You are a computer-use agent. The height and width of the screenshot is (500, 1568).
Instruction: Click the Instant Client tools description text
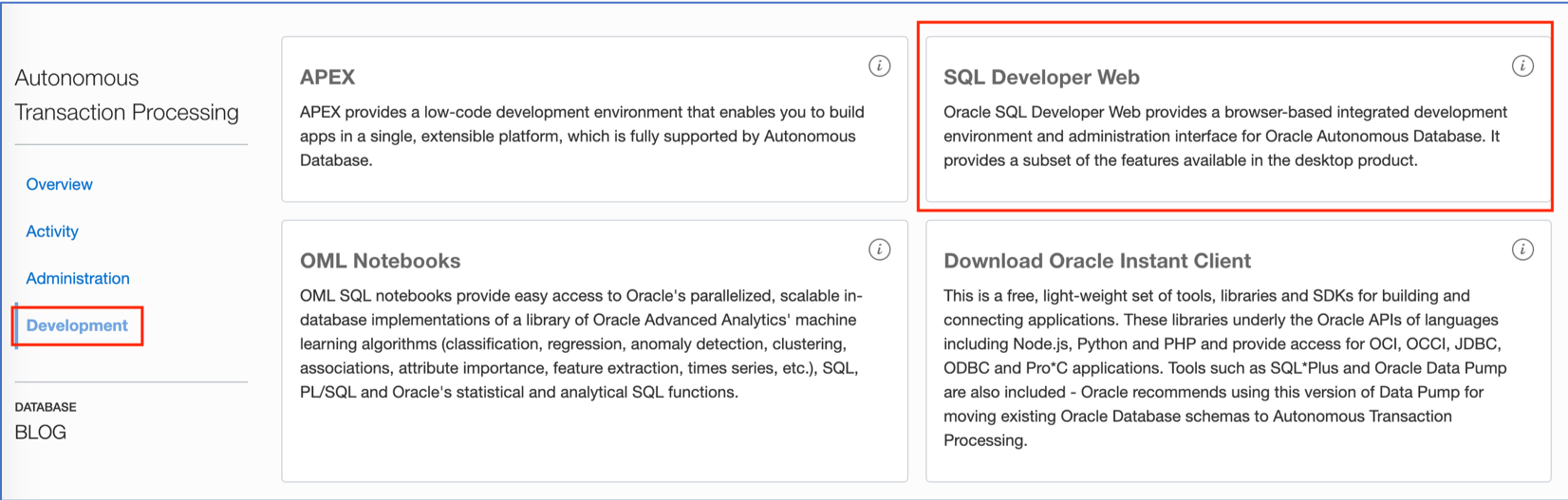coord(1225,368)
